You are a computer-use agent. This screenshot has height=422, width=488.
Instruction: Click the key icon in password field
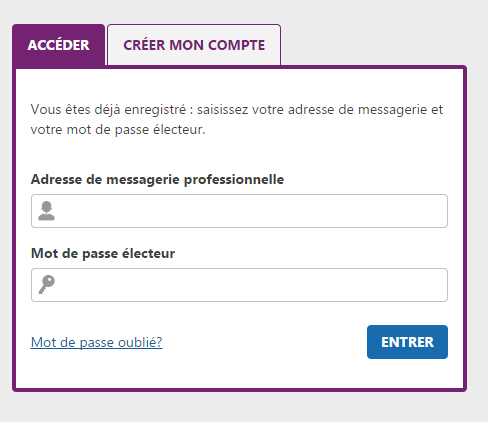(x=46, y=284)
